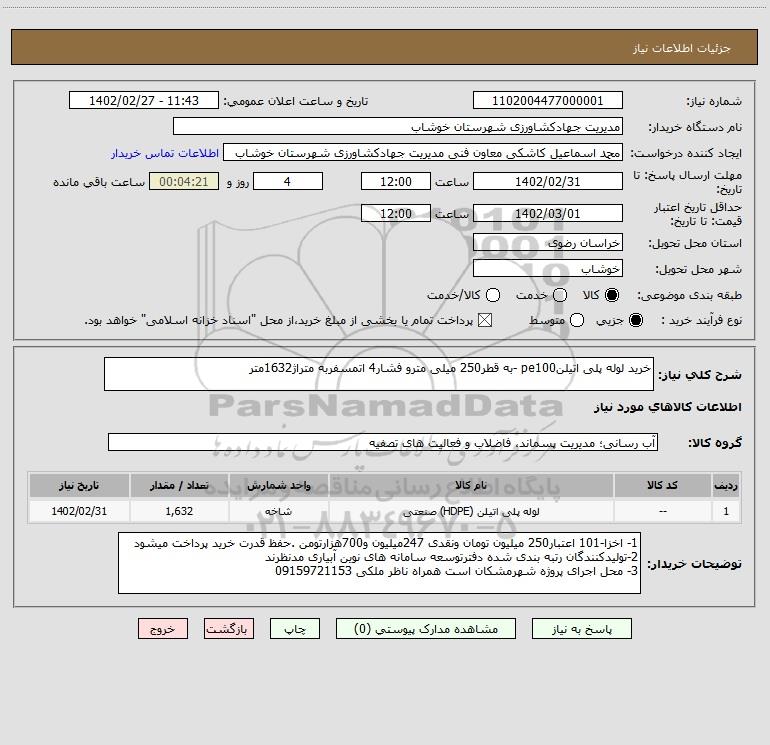Click the remaining days field showing 4
The width and height of the screenshot is (770, 745).
point(288,181)
